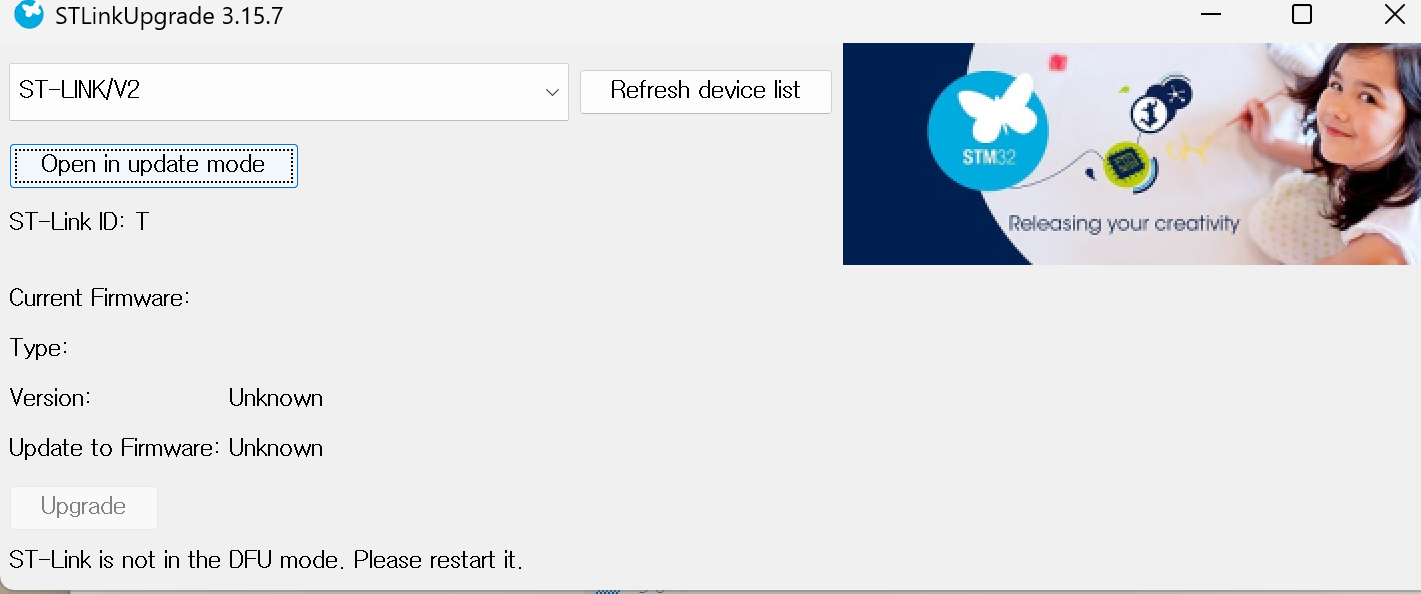This screenshot has height=594, width=1421.
Task: Click the STM32 Releasing your creativity banner
Action: (x=1132, y=154)
